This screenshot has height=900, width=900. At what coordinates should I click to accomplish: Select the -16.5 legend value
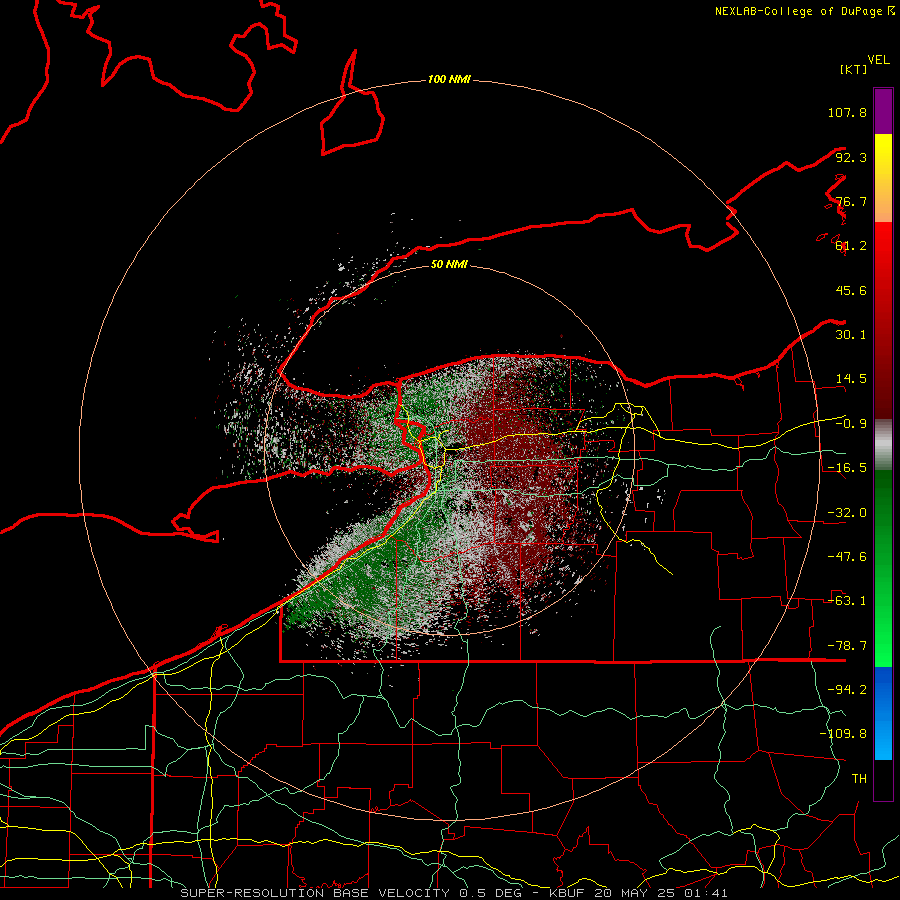pyautogui.click(x=847, y=468)
